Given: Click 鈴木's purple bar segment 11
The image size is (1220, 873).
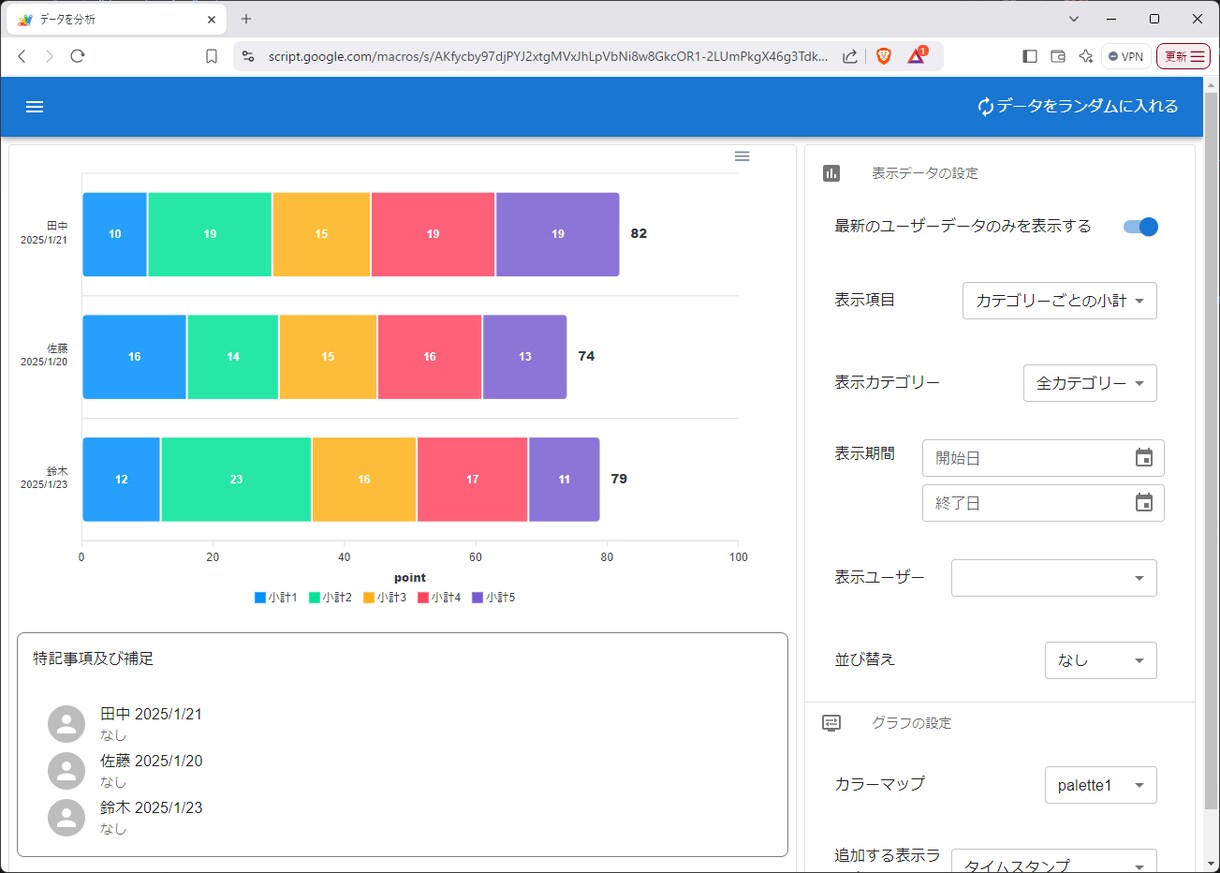Looking at the screenshot, I should [564, 480].
